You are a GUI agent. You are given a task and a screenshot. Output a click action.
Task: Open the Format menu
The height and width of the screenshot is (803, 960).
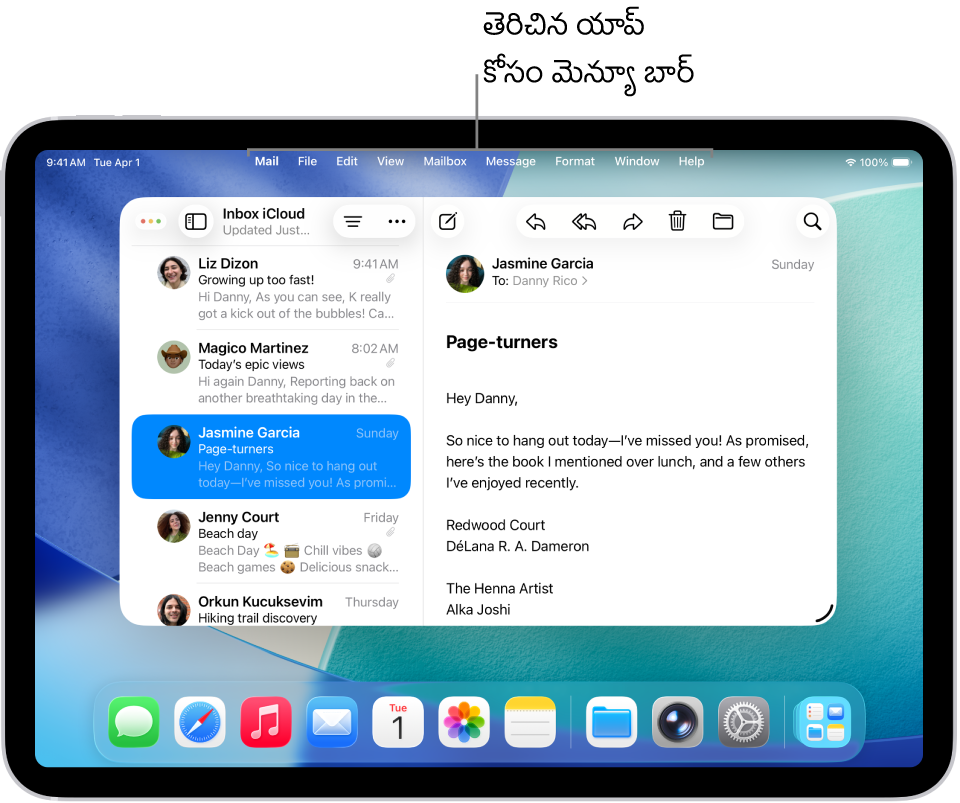[x=575, y=161]
